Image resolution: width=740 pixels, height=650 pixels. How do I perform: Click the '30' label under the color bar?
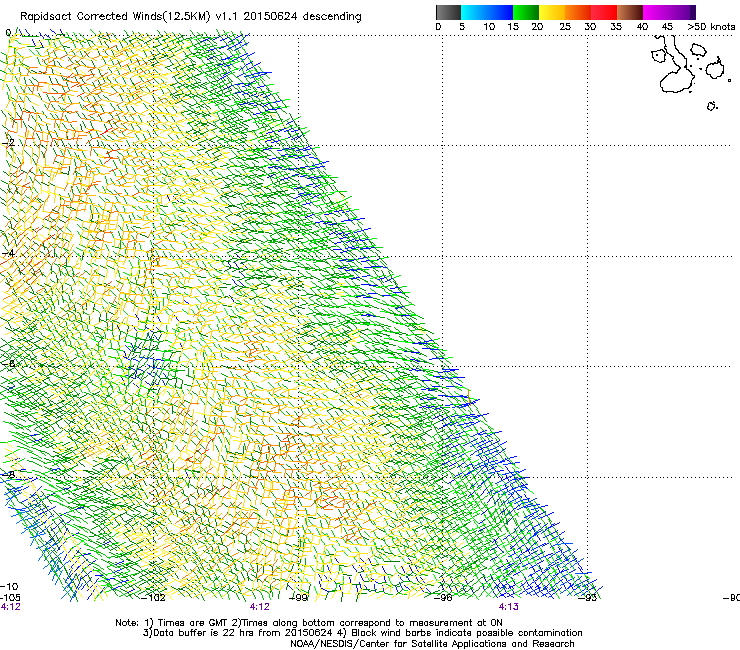(590, 27)
